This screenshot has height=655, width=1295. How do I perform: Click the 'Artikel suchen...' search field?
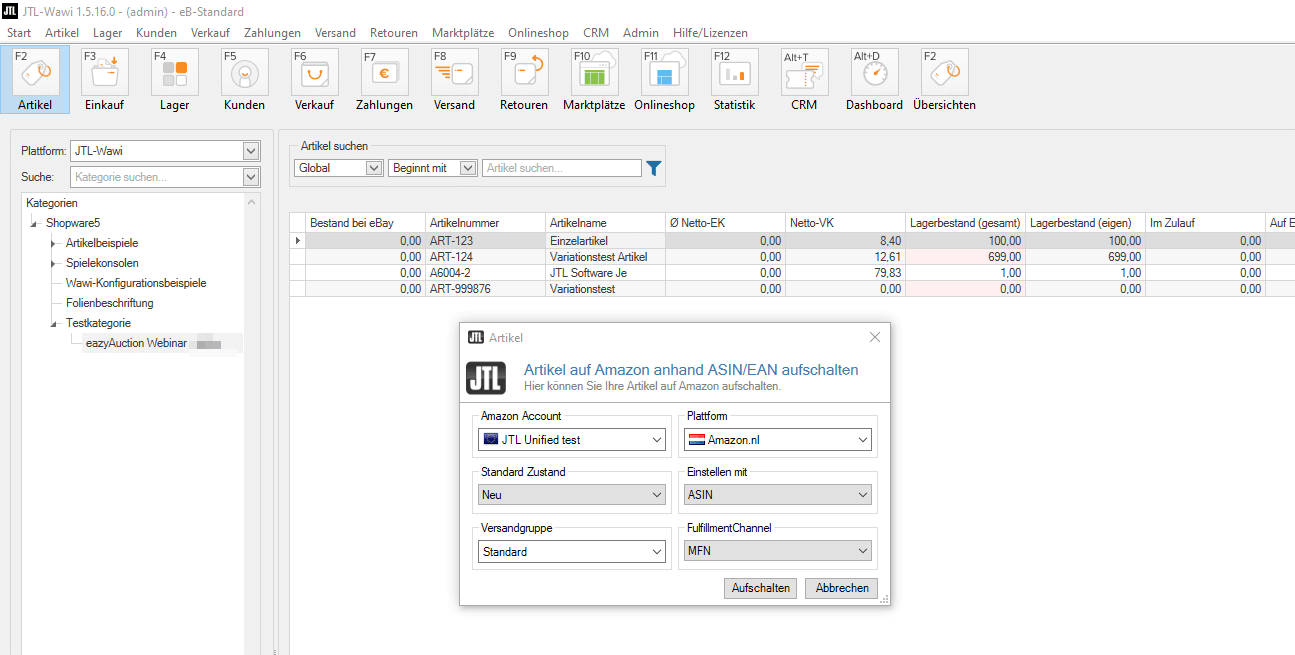pos(562,168)
